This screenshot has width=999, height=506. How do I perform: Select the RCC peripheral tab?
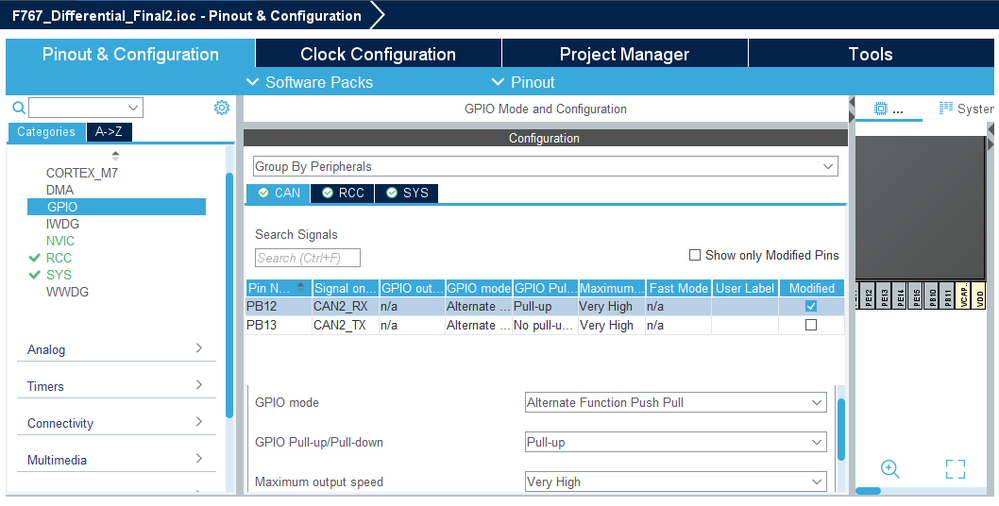point(342,193)
